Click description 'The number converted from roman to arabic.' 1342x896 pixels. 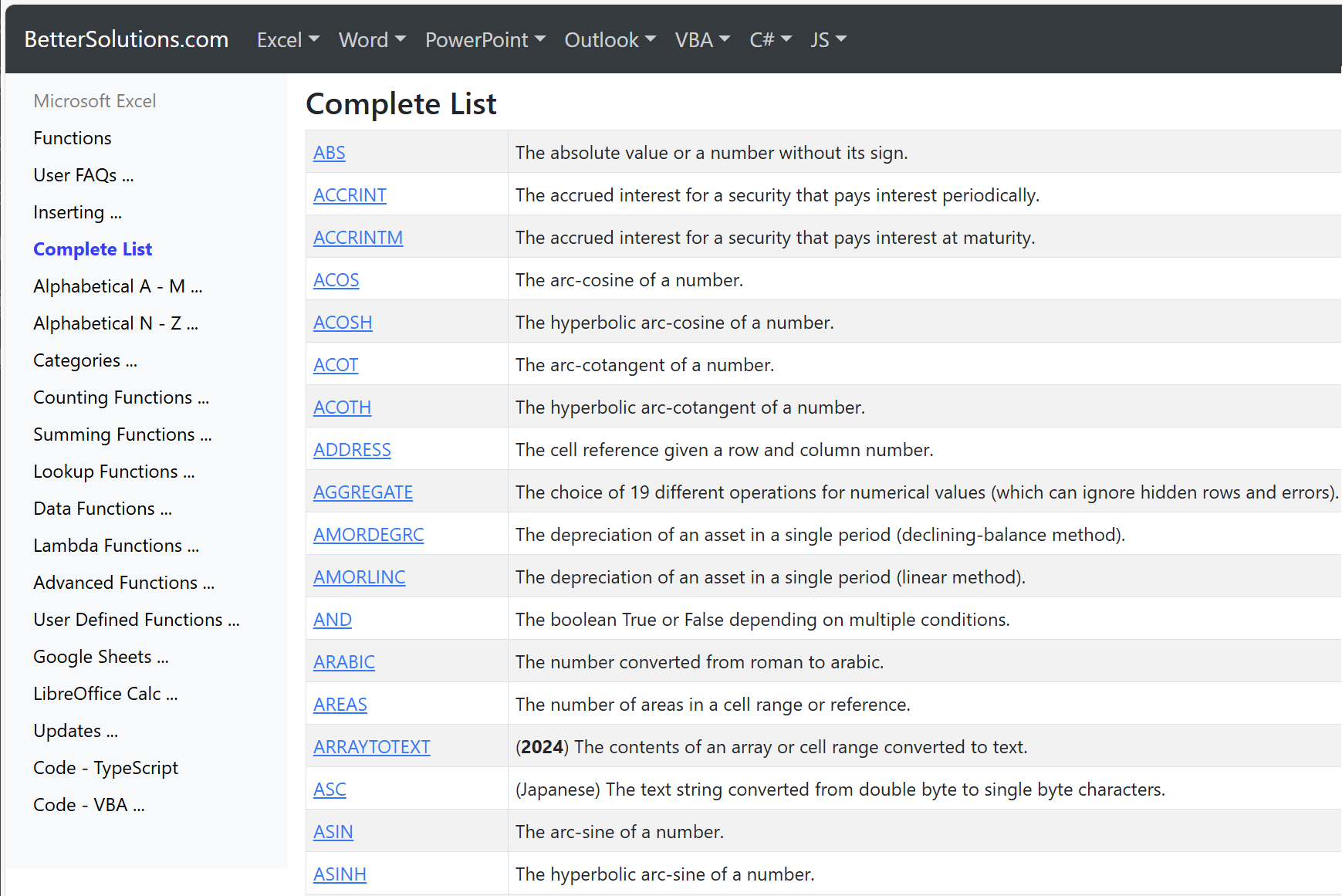click(699, 662)
